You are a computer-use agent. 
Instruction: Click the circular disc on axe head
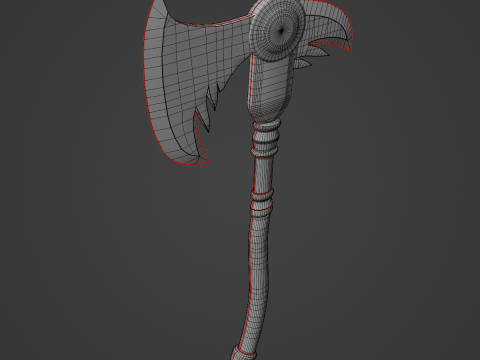[278, 32]
